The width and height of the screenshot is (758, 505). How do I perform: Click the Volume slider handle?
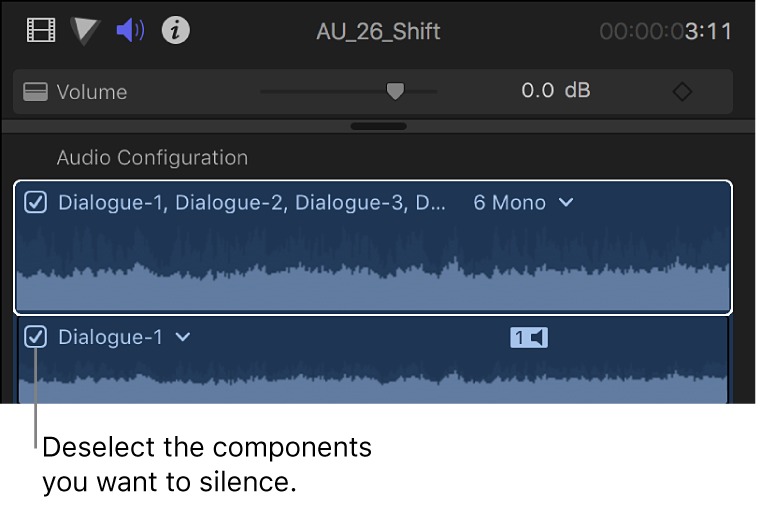(395, 92)
